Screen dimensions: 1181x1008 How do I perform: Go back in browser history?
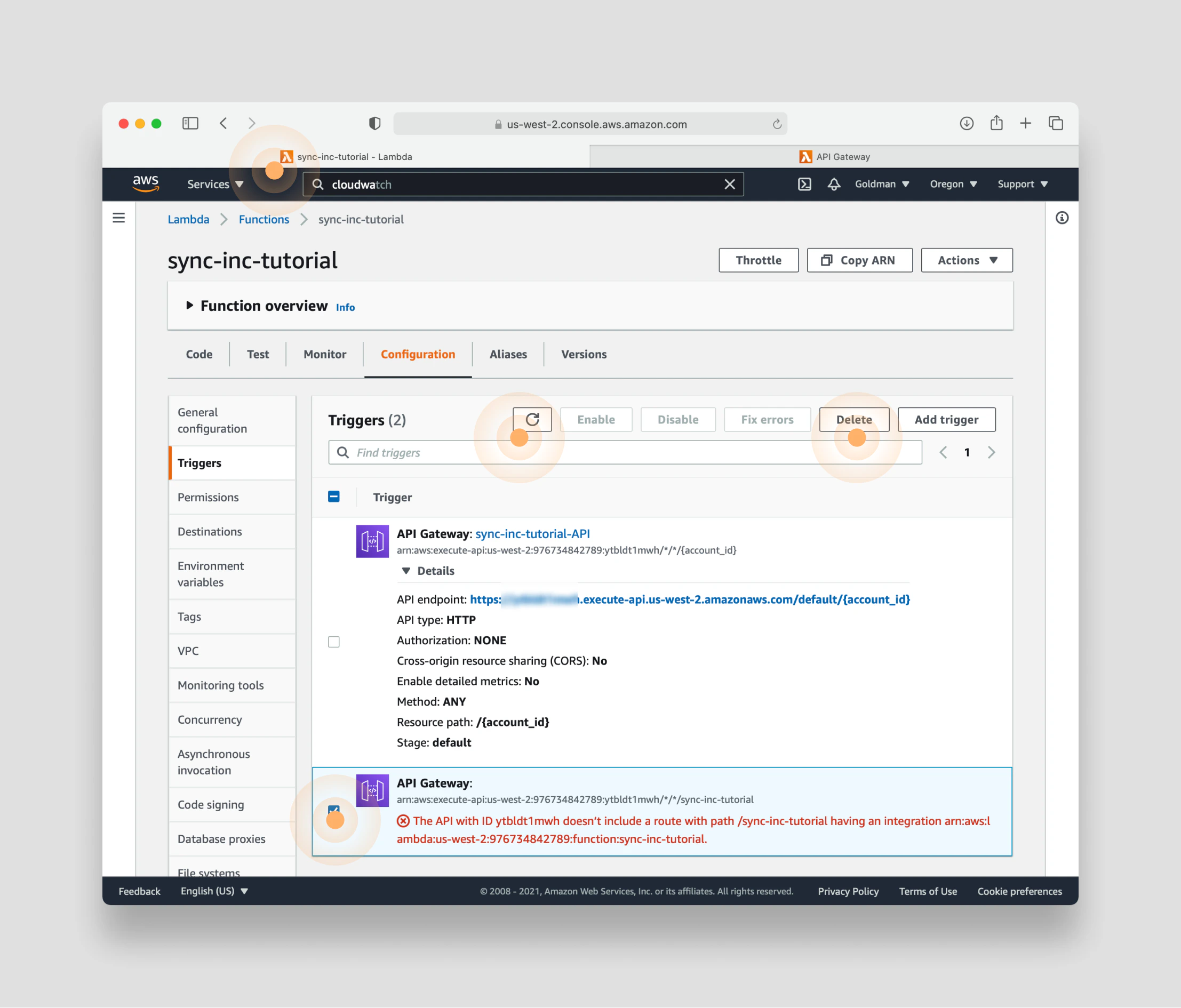pos(224,123)
